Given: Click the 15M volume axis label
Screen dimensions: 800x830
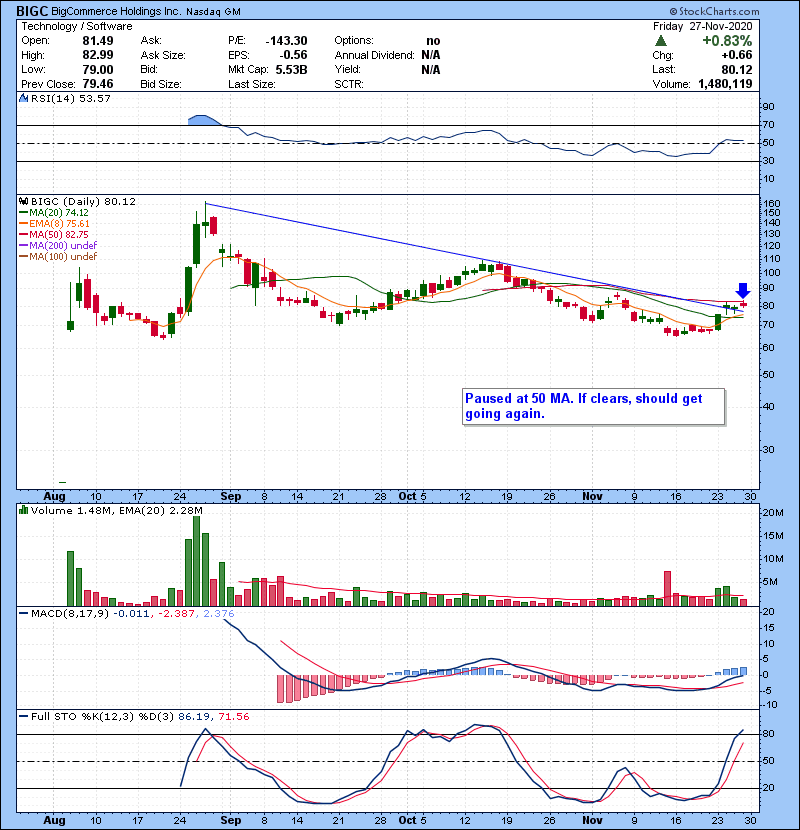Looking at the screenshot, I should pyautogui.click(x=773, y=536).
